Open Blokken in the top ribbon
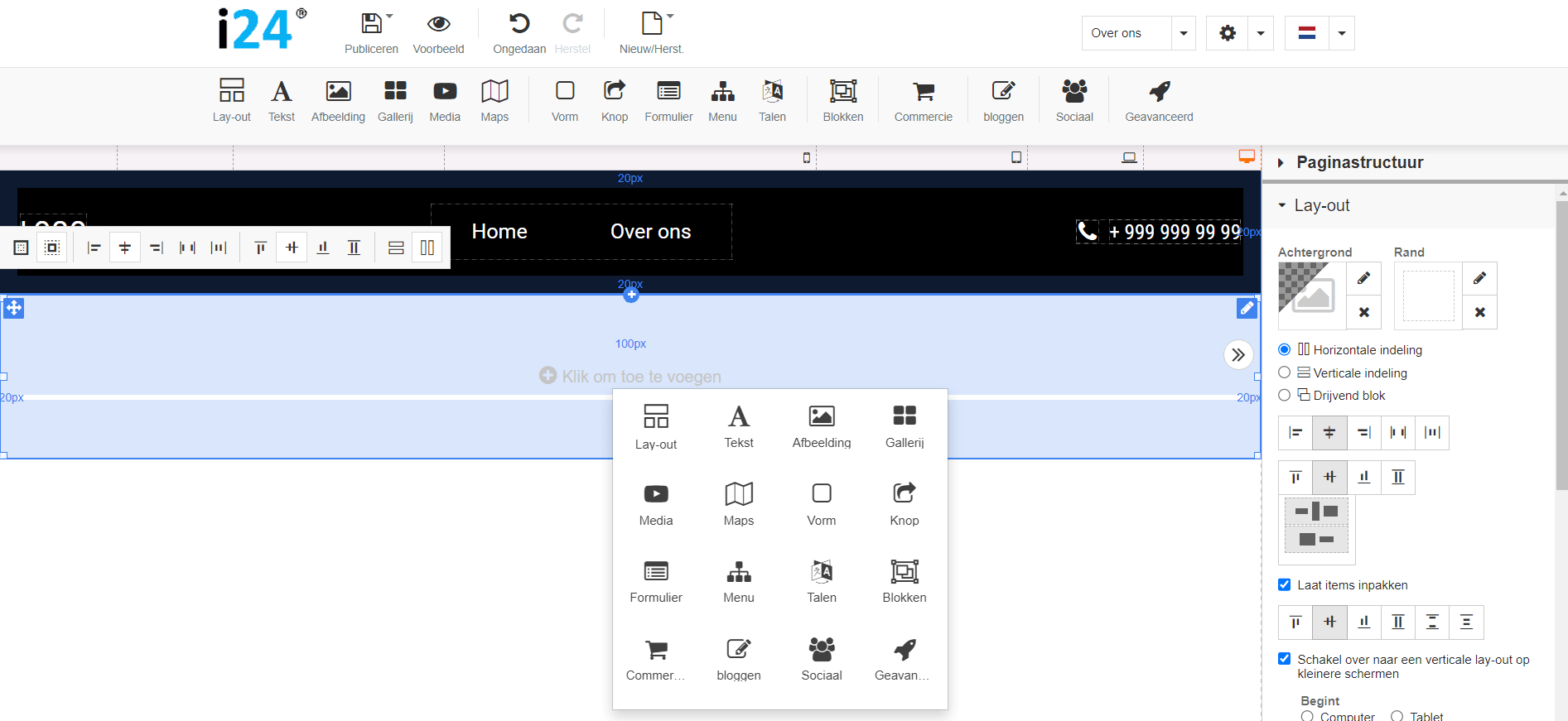 (843, 101)
